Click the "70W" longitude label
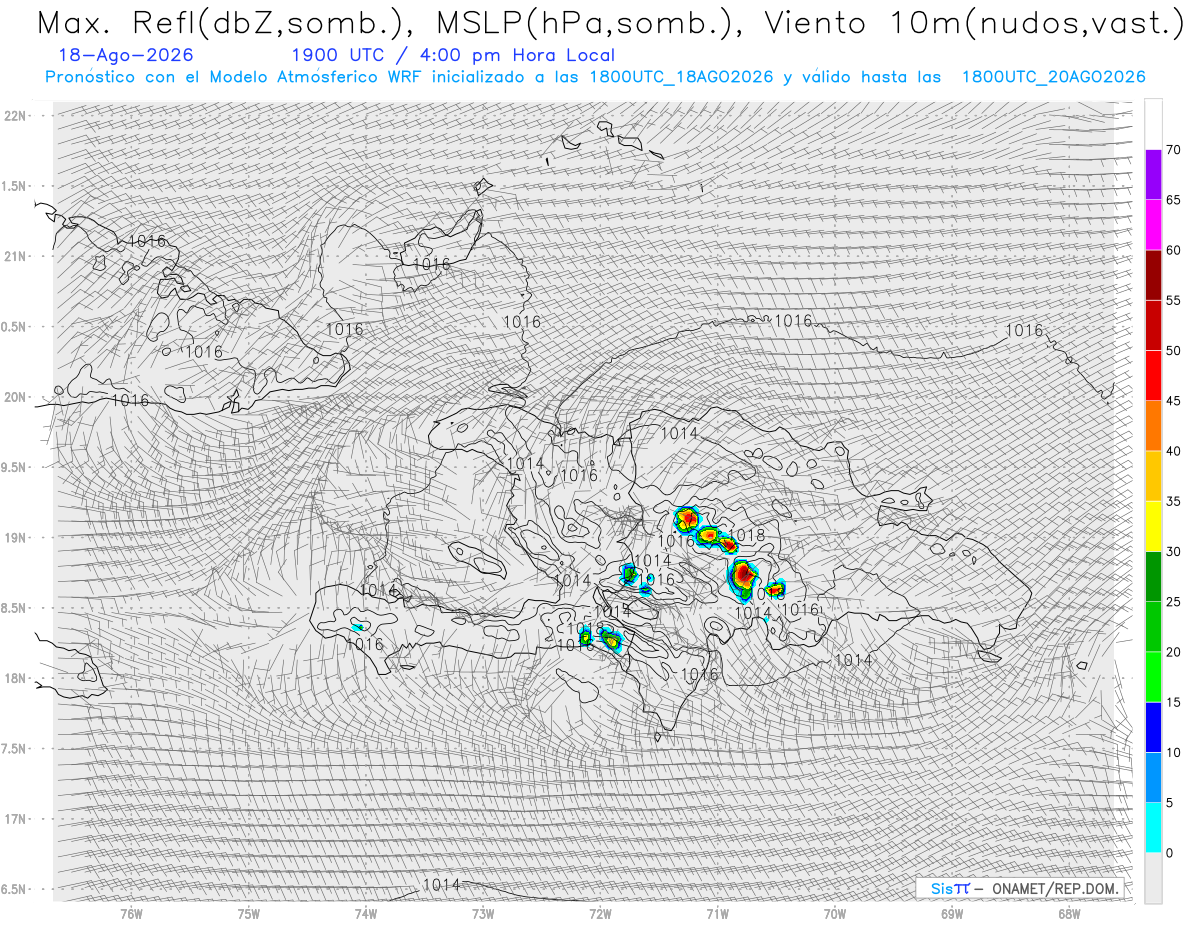 click(835, 913)
